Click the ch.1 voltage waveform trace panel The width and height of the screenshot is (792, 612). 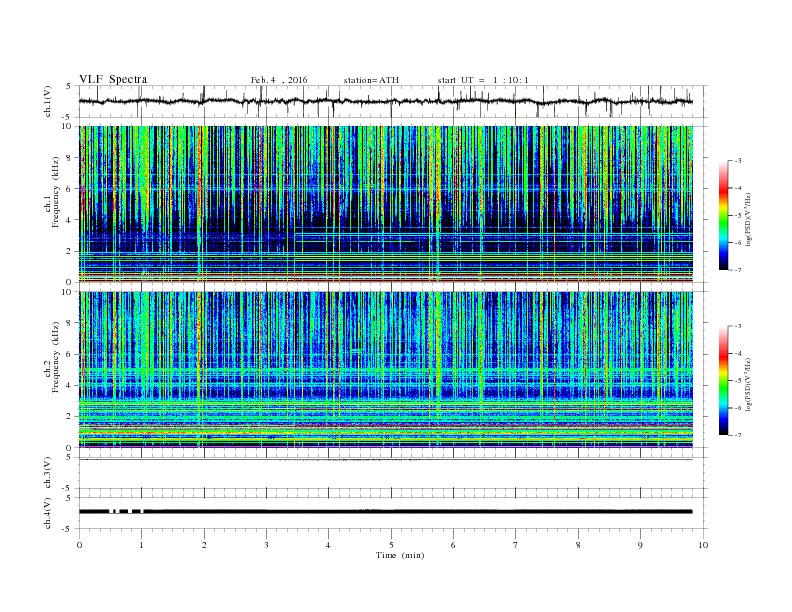(393, 101)
